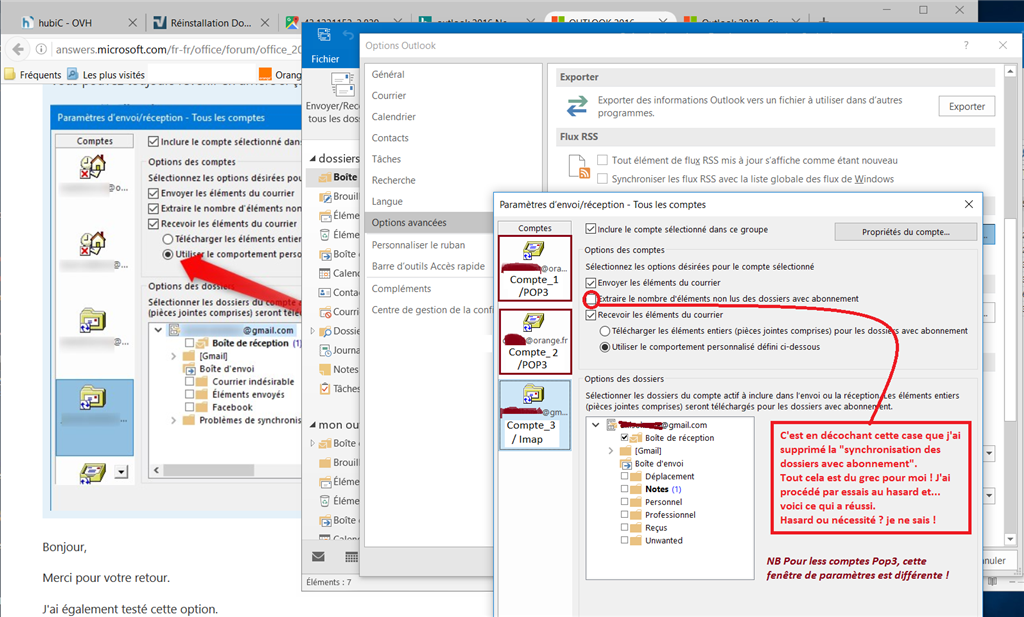Select Utiliser le comportement personnalisé radio option
The image size is (1024, 617).
pos(605,347)
